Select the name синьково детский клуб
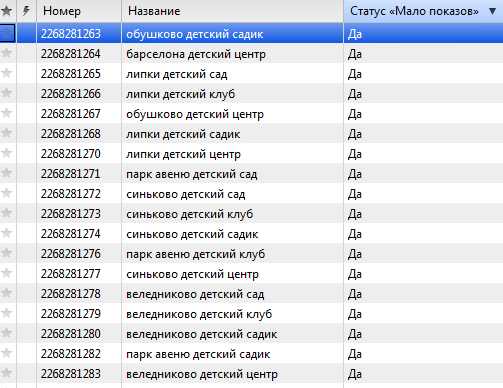The width and height of the screenshot is (503, 388). tap(190, 214)
